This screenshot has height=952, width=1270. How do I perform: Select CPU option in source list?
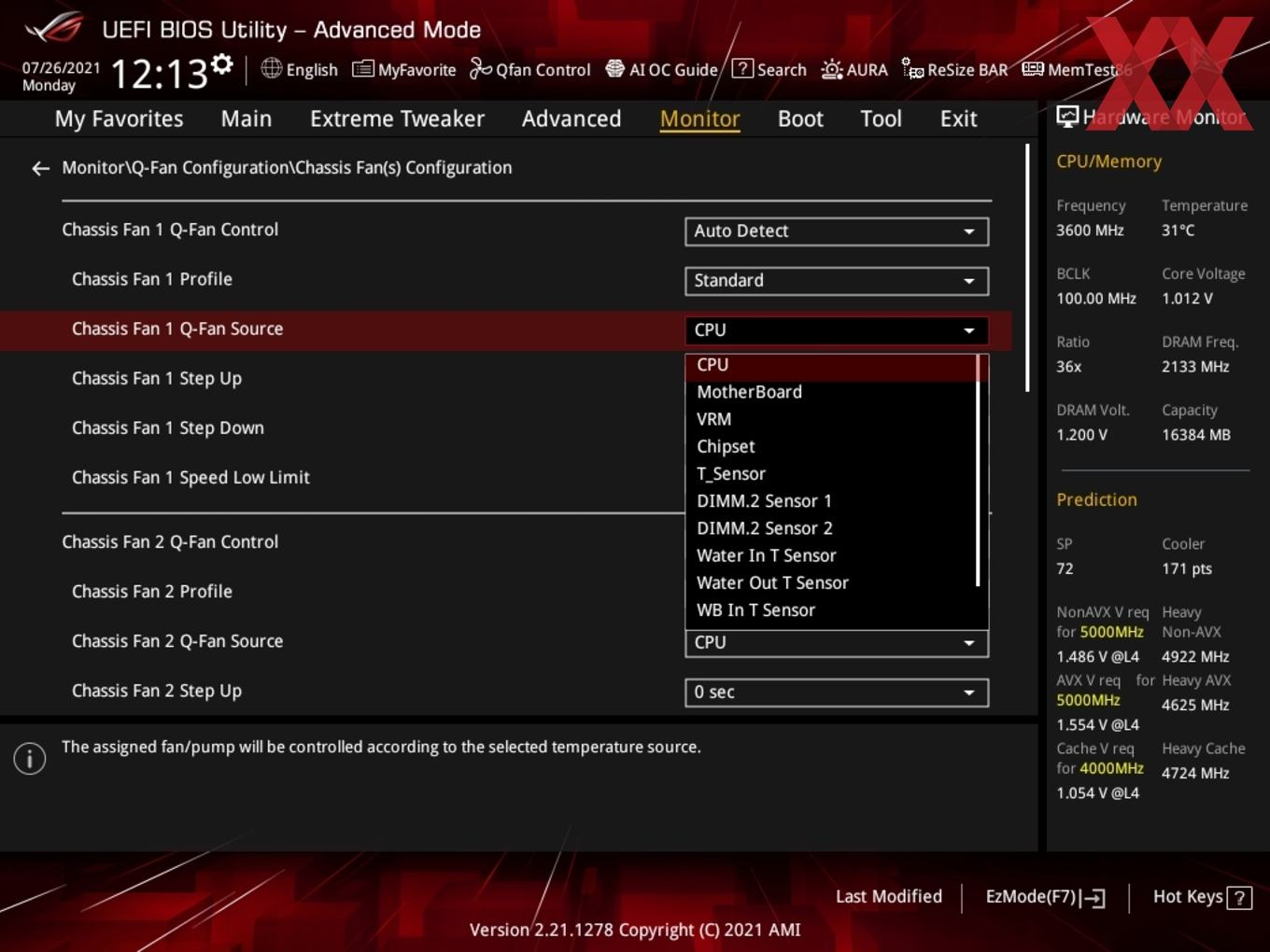pyautogui.click(x=831, y=366)
